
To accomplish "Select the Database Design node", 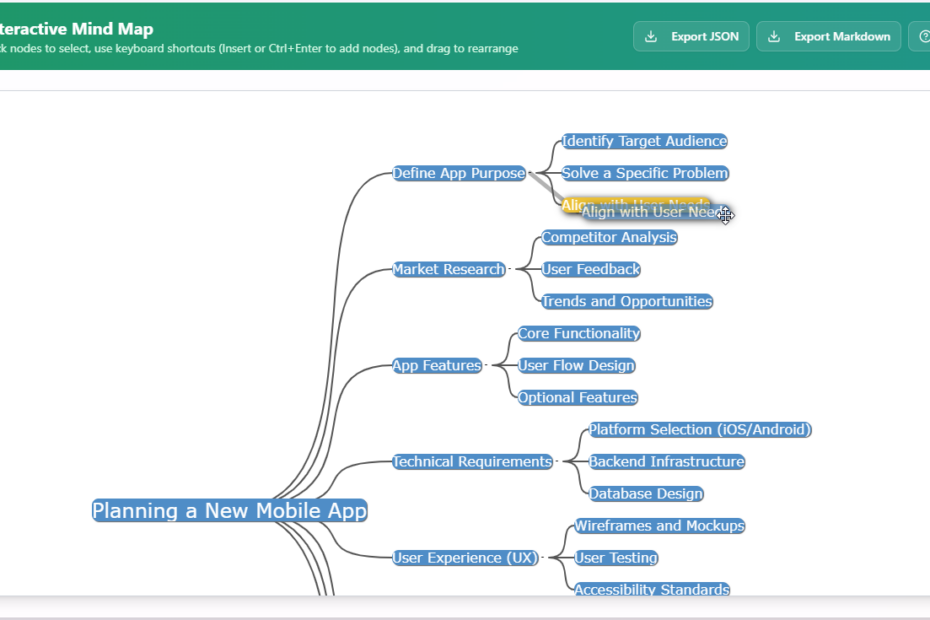I will (645, 493).
